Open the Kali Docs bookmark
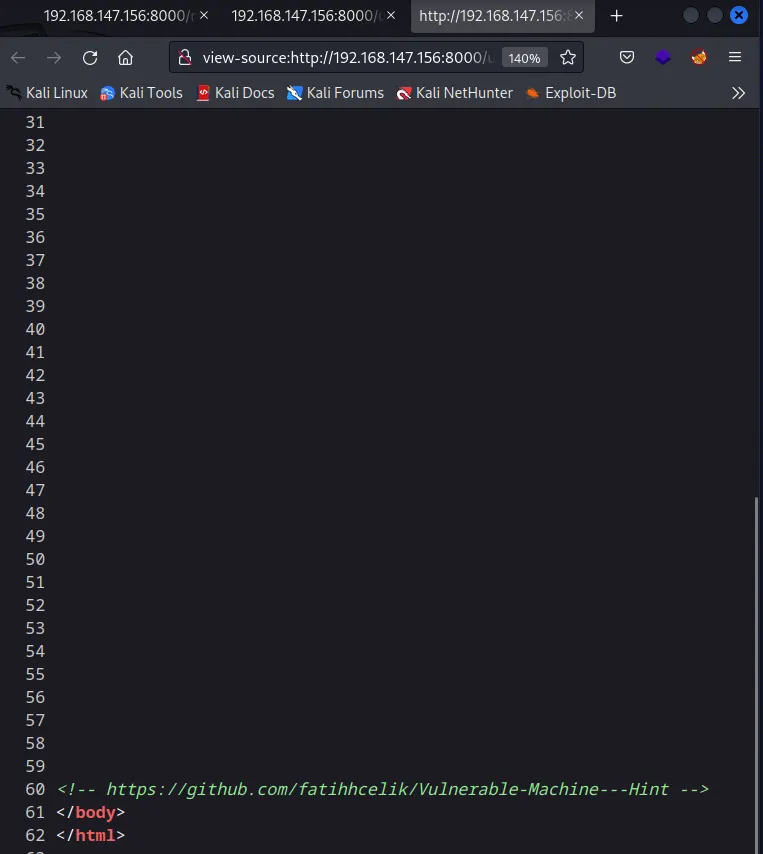The width and height of the screenshot is (763, 854). click(235, 93)
